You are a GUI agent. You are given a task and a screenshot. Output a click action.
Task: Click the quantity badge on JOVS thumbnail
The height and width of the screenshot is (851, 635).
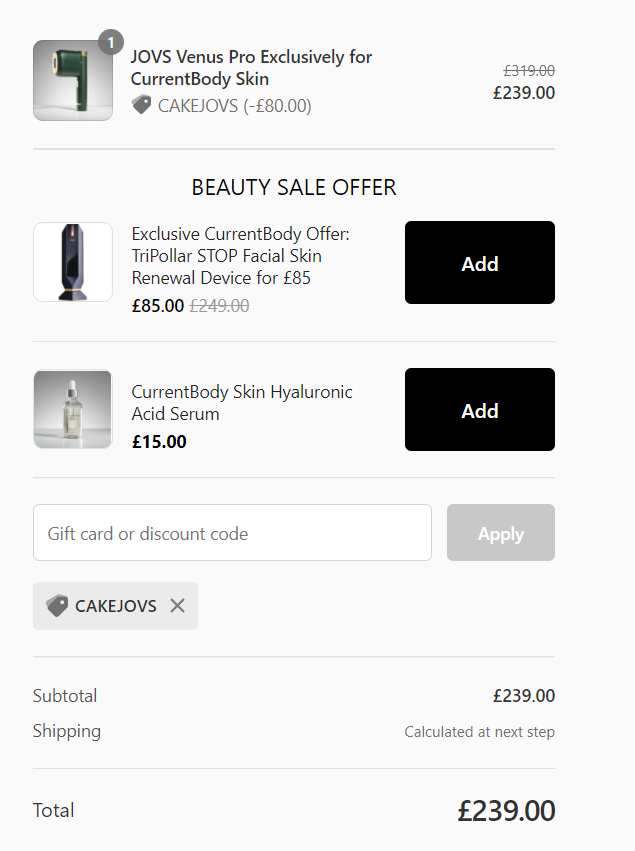111,42
